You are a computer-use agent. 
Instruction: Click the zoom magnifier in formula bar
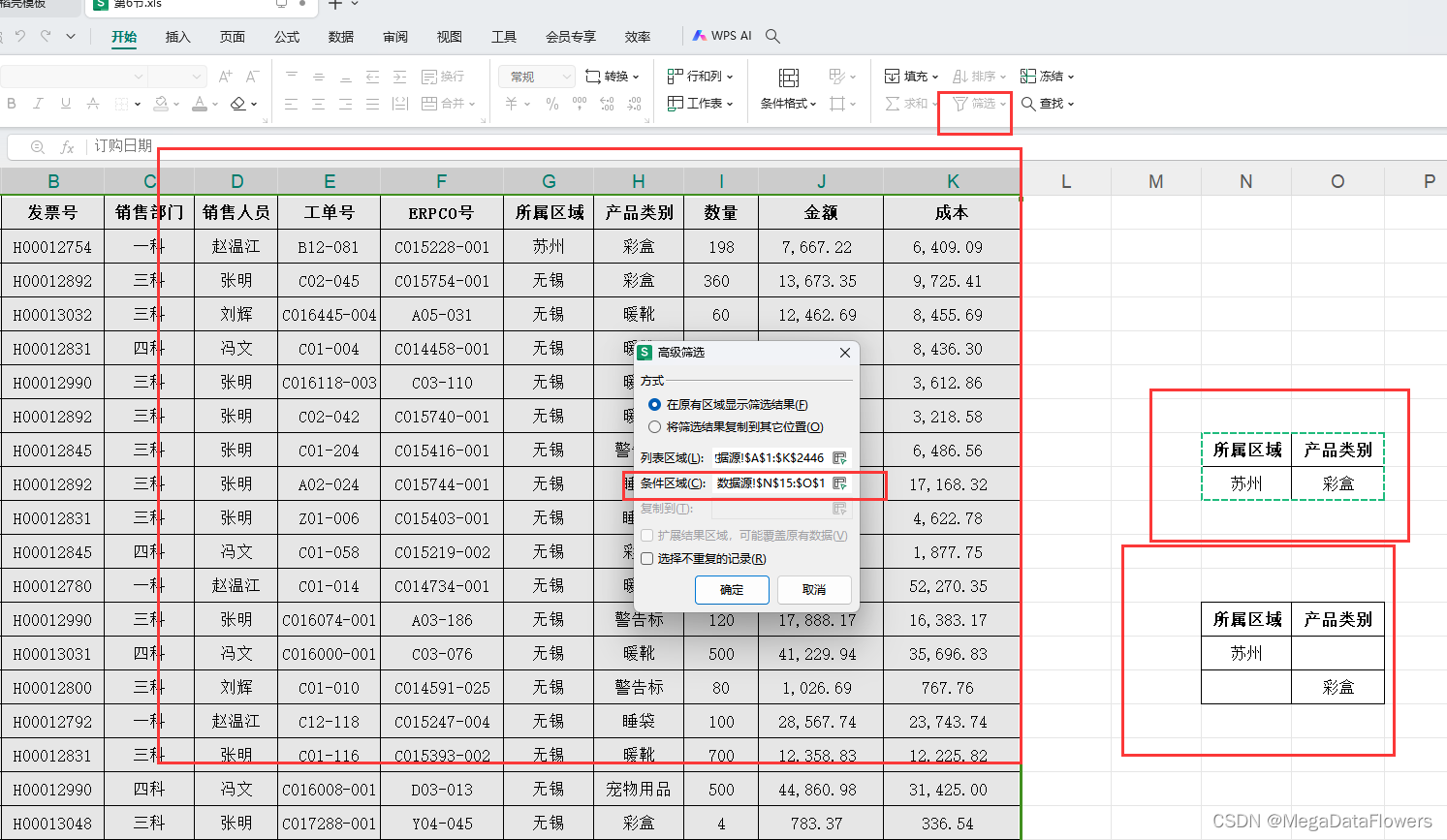(38, 147)
